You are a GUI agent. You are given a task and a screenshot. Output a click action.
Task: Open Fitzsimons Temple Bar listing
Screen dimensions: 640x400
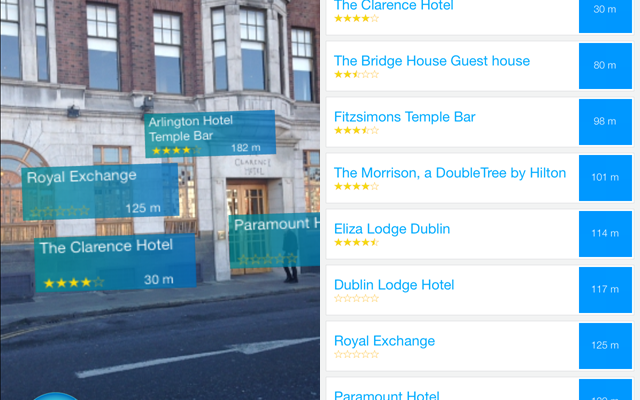pyautogui.click(x=452, y=122)
